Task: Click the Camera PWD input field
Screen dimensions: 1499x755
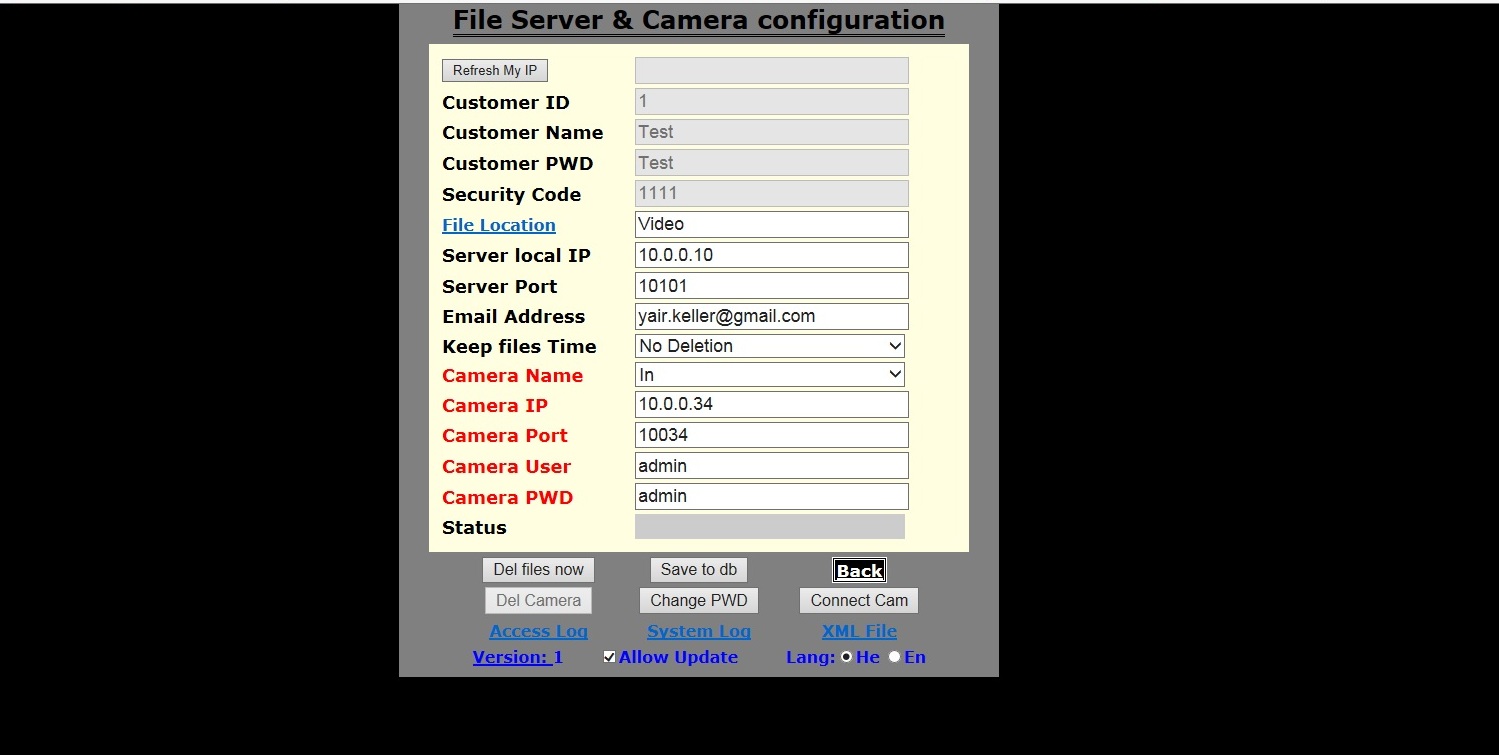Action: [772, 496]
